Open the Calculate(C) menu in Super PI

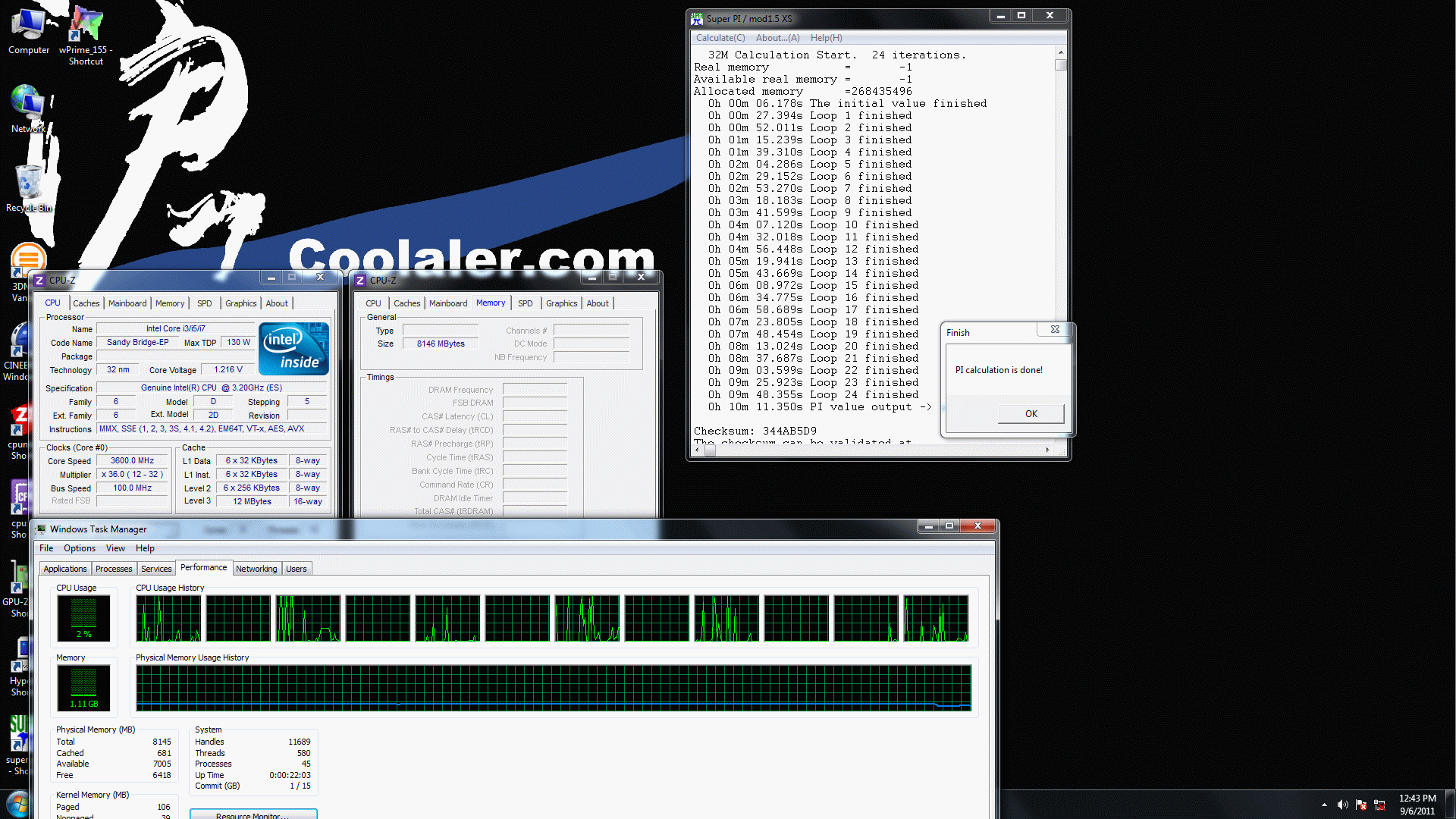[720, 38]
